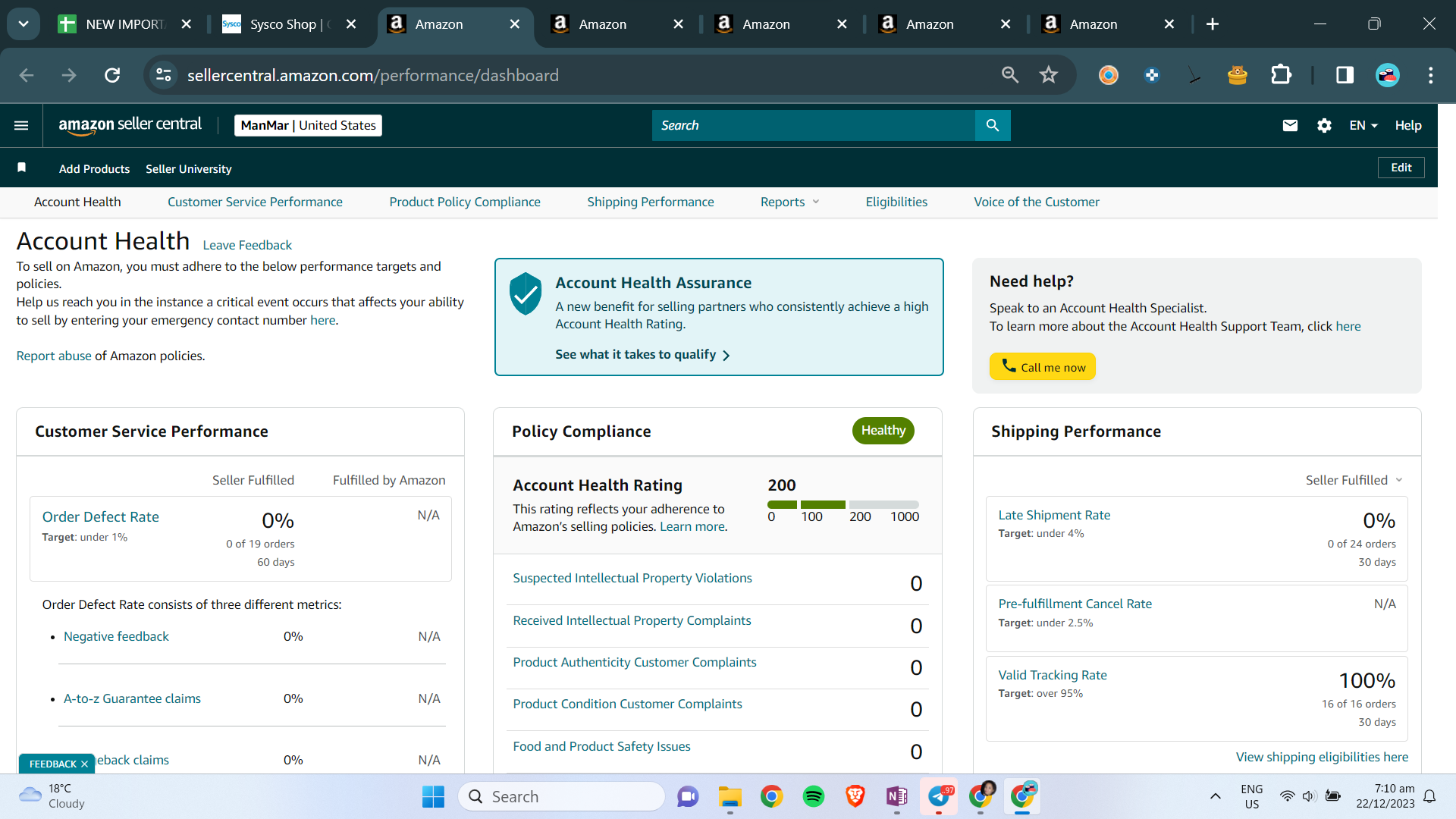This screenshot has height=819, width=1456.
Task: Click the Account Health Rating progress bar
Action: pos(843,504)
